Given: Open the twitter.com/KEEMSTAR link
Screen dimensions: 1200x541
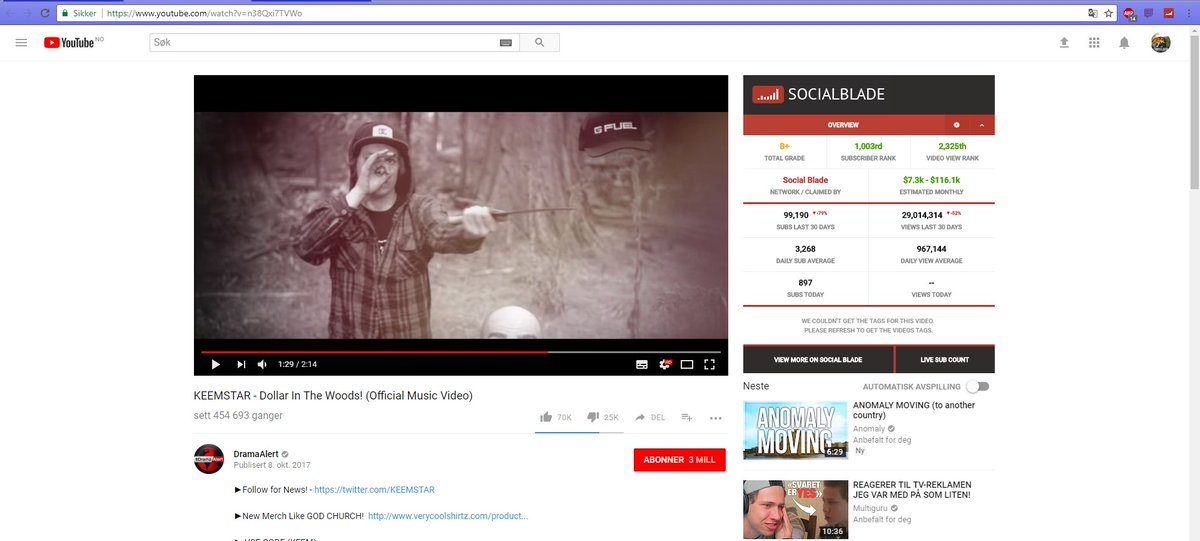Looking at the screenshot, I should coord(374,490).
